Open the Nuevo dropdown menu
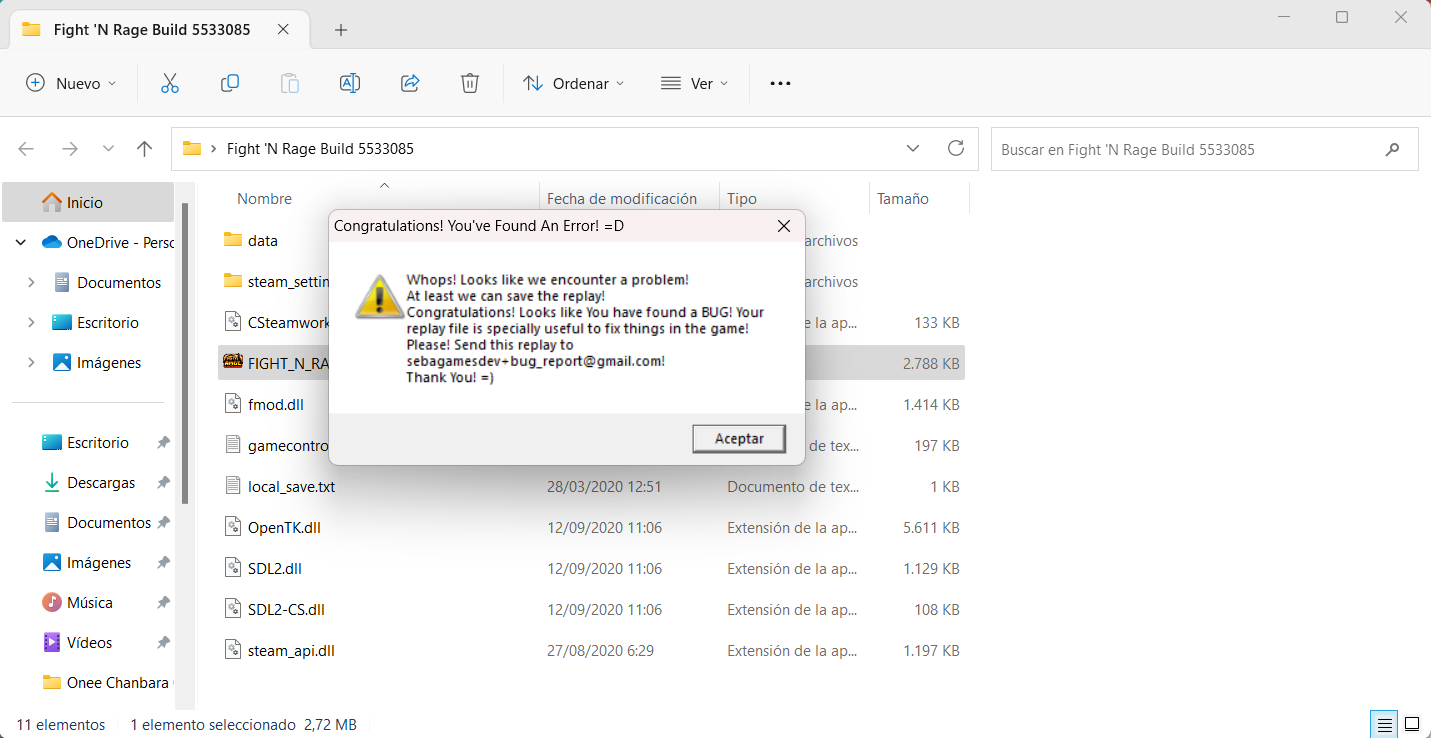Screen dimensions: 1431x738 [x=71, y=84]
